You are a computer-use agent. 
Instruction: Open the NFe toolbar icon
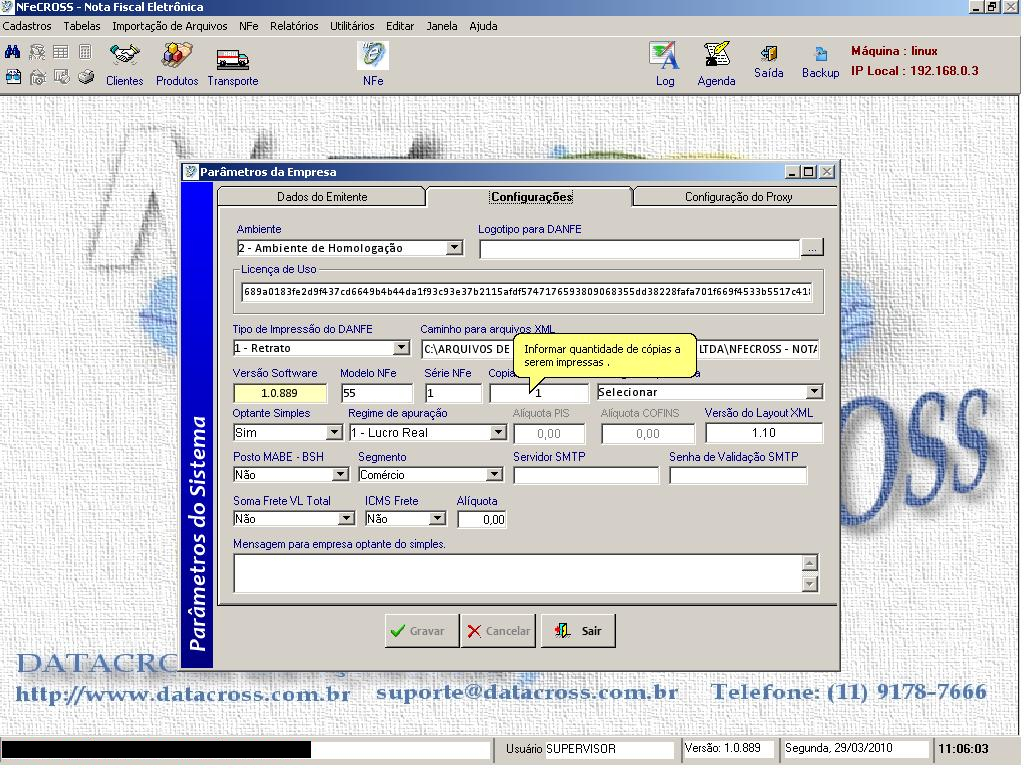pos(373,65)
